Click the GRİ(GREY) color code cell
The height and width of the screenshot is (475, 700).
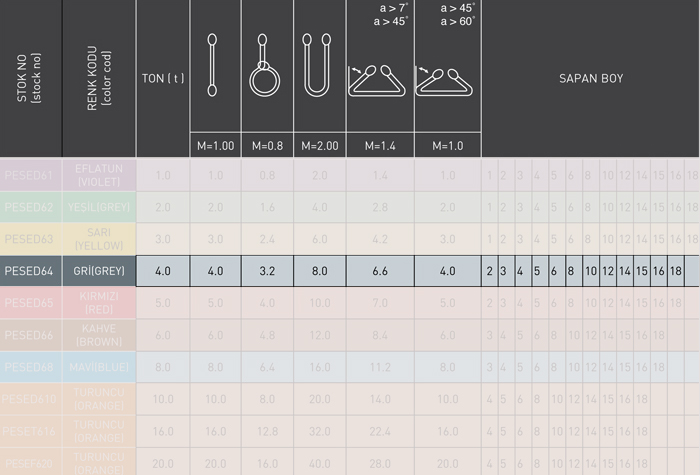(99, 271)
